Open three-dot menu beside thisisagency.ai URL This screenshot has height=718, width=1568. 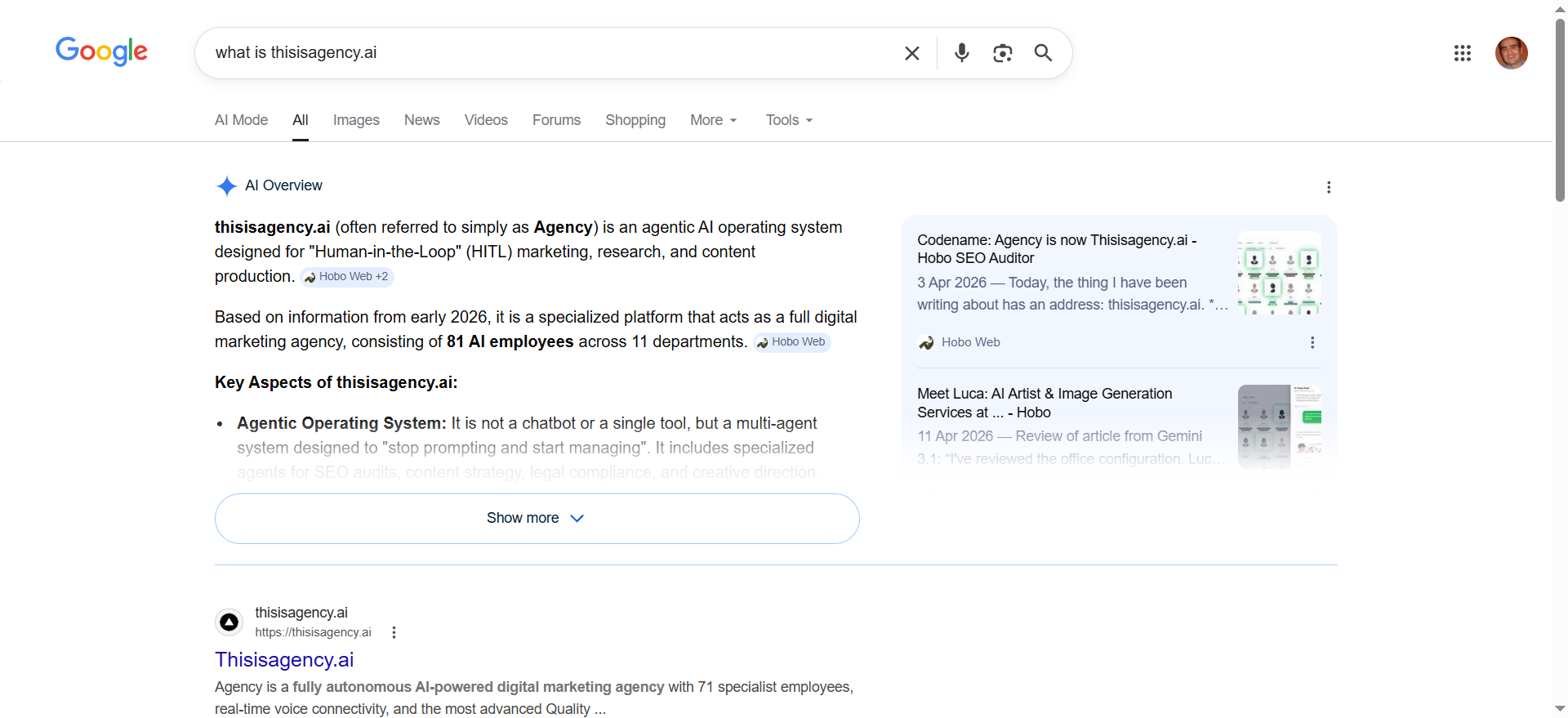(394, 632)
